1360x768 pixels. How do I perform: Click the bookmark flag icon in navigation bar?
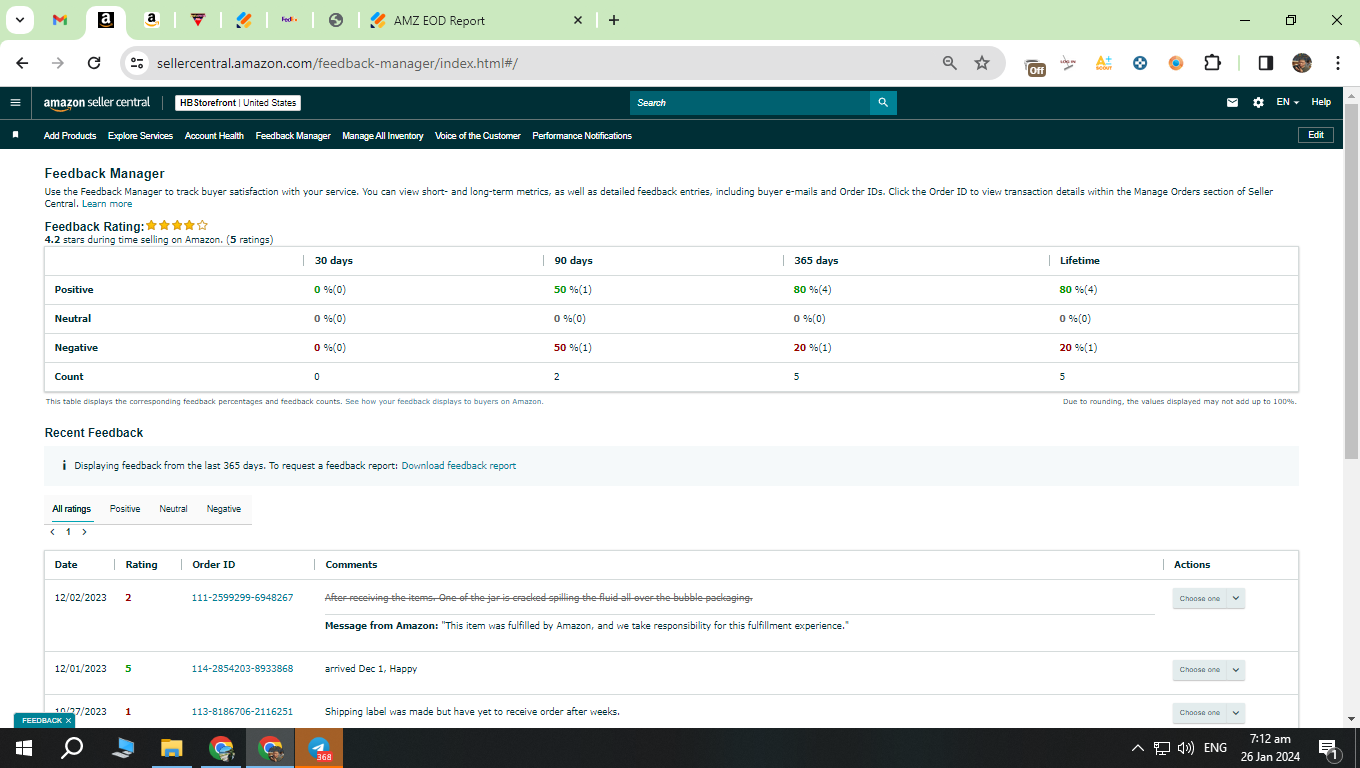pyautogui.click(x=15, y=135)
